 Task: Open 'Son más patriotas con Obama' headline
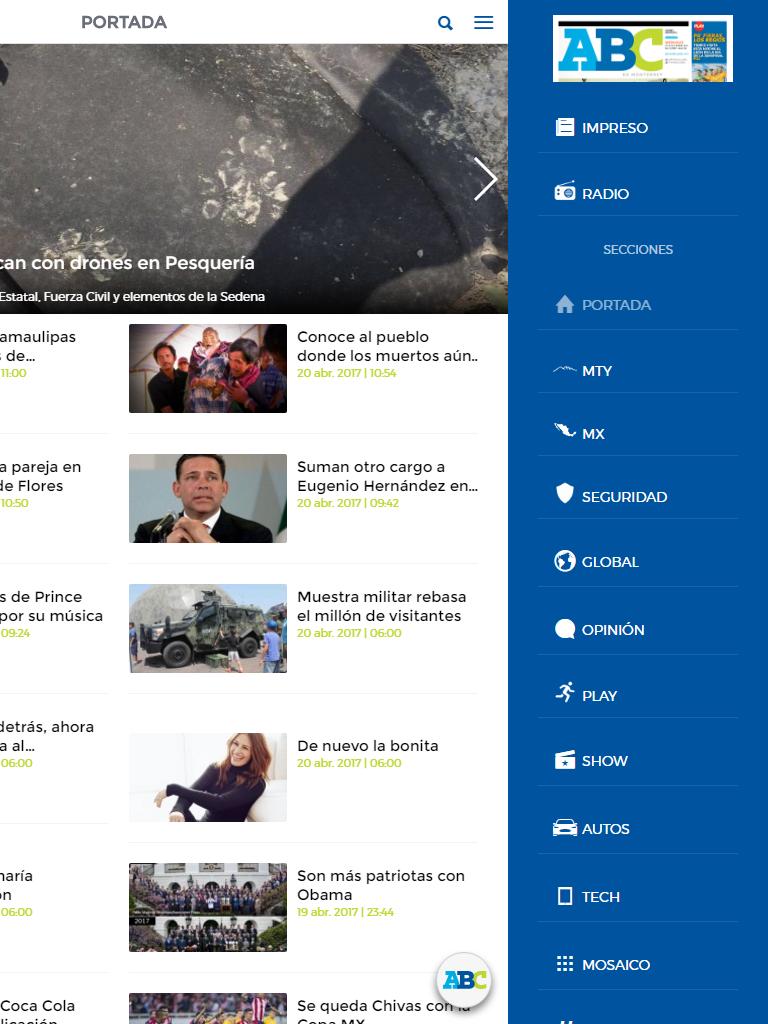tap(380, 885)
